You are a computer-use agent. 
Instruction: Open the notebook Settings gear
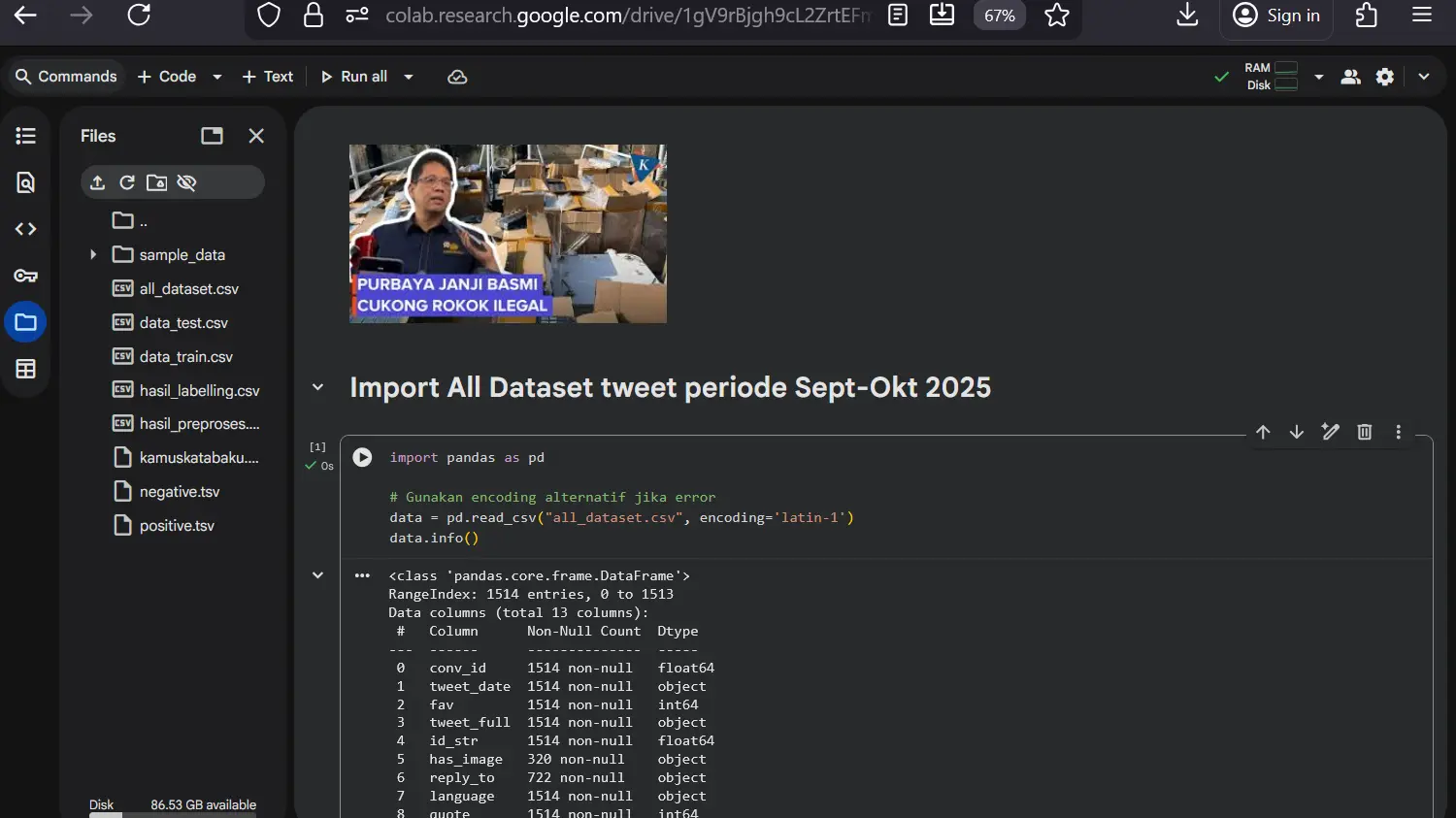coord(1385,77)
